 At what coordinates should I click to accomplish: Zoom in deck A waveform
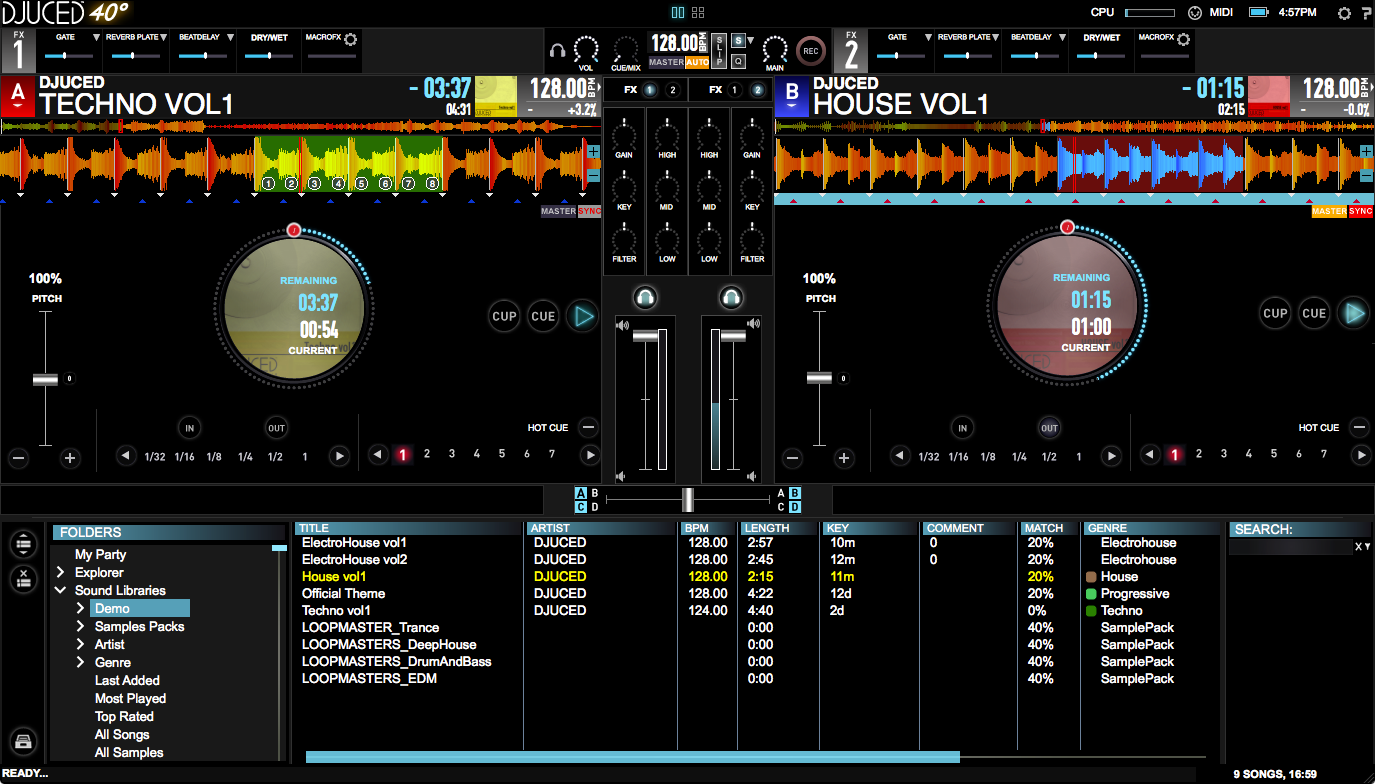point(593,152)
